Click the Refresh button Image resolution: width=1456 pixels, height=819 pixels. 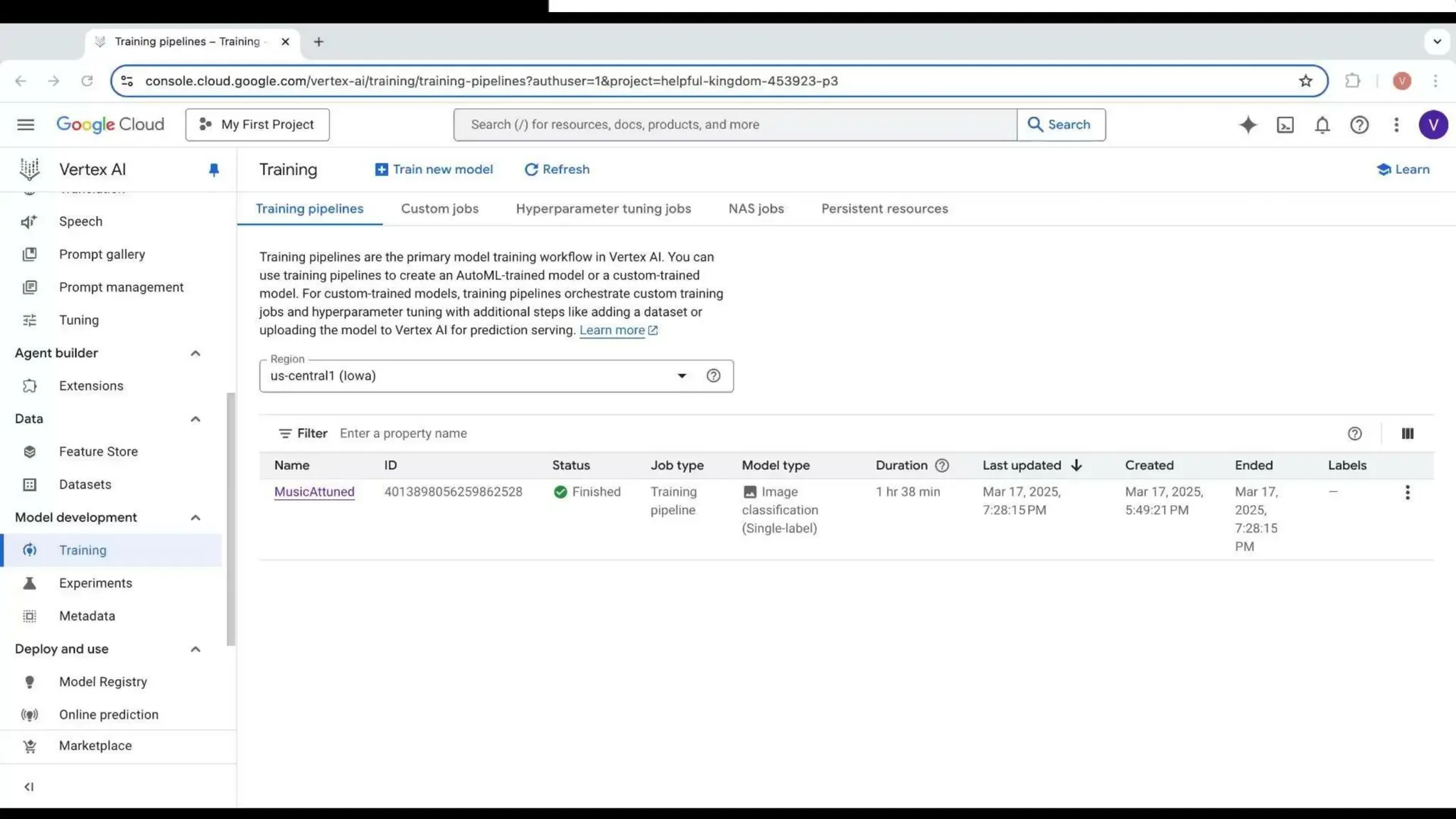tap(557, 169)
